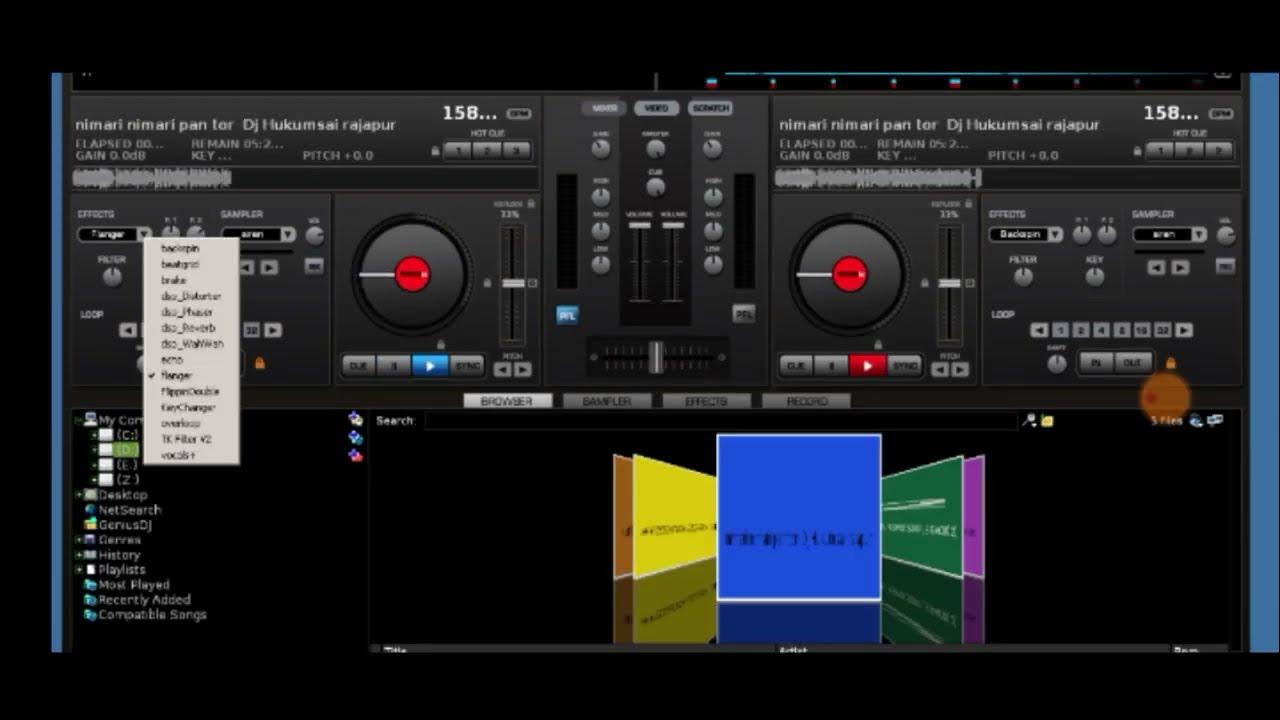The width and height of the screenshot is (1280, 720).
Task: Set a 16-beat loop on right deck
Action: (1142, 330)
